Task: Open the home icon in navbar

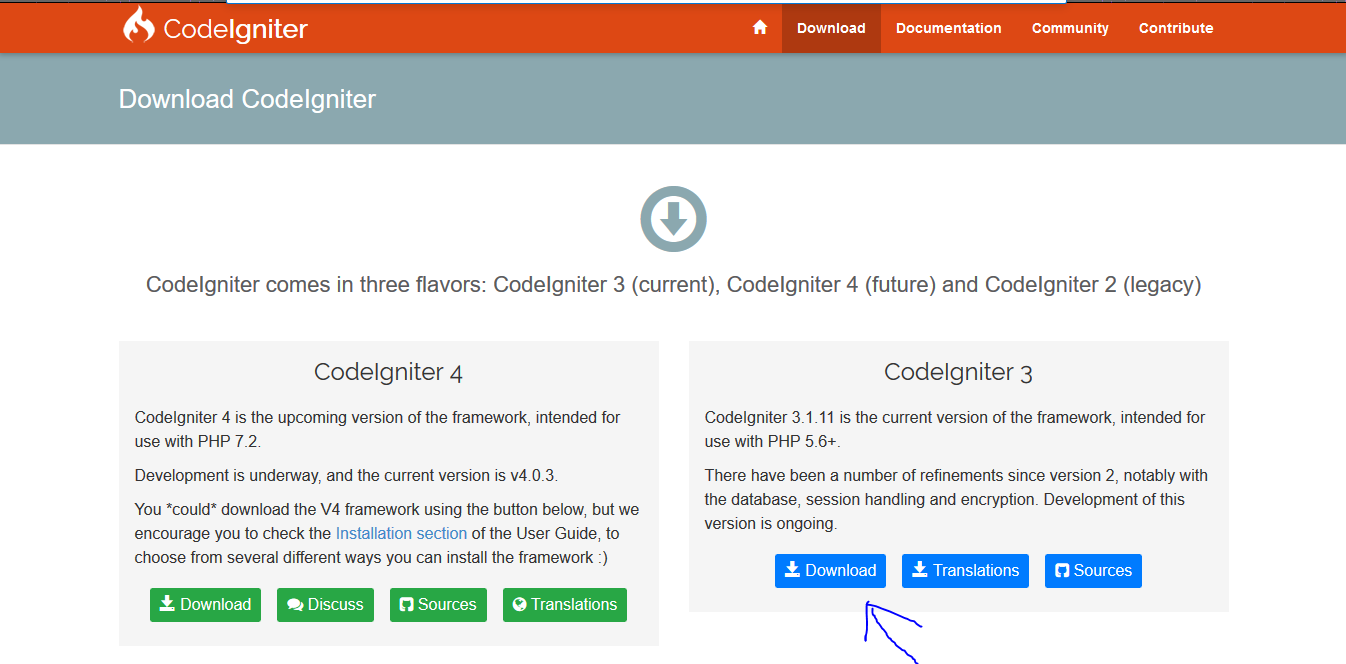Action: tap(760, 28)
